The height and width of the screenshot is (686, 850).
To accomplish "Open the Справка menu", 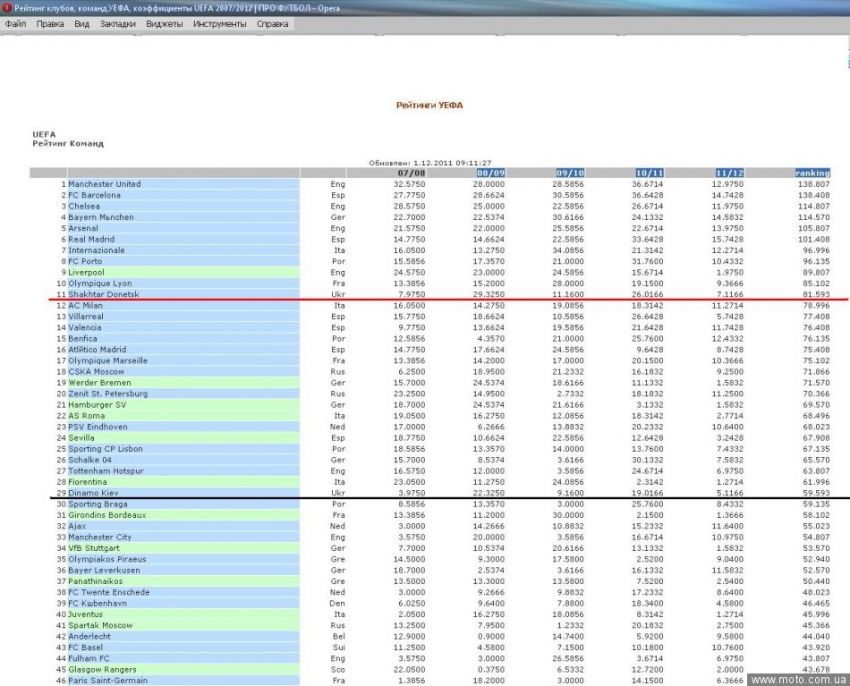I will pyautogui.click(x=272, y=24).
